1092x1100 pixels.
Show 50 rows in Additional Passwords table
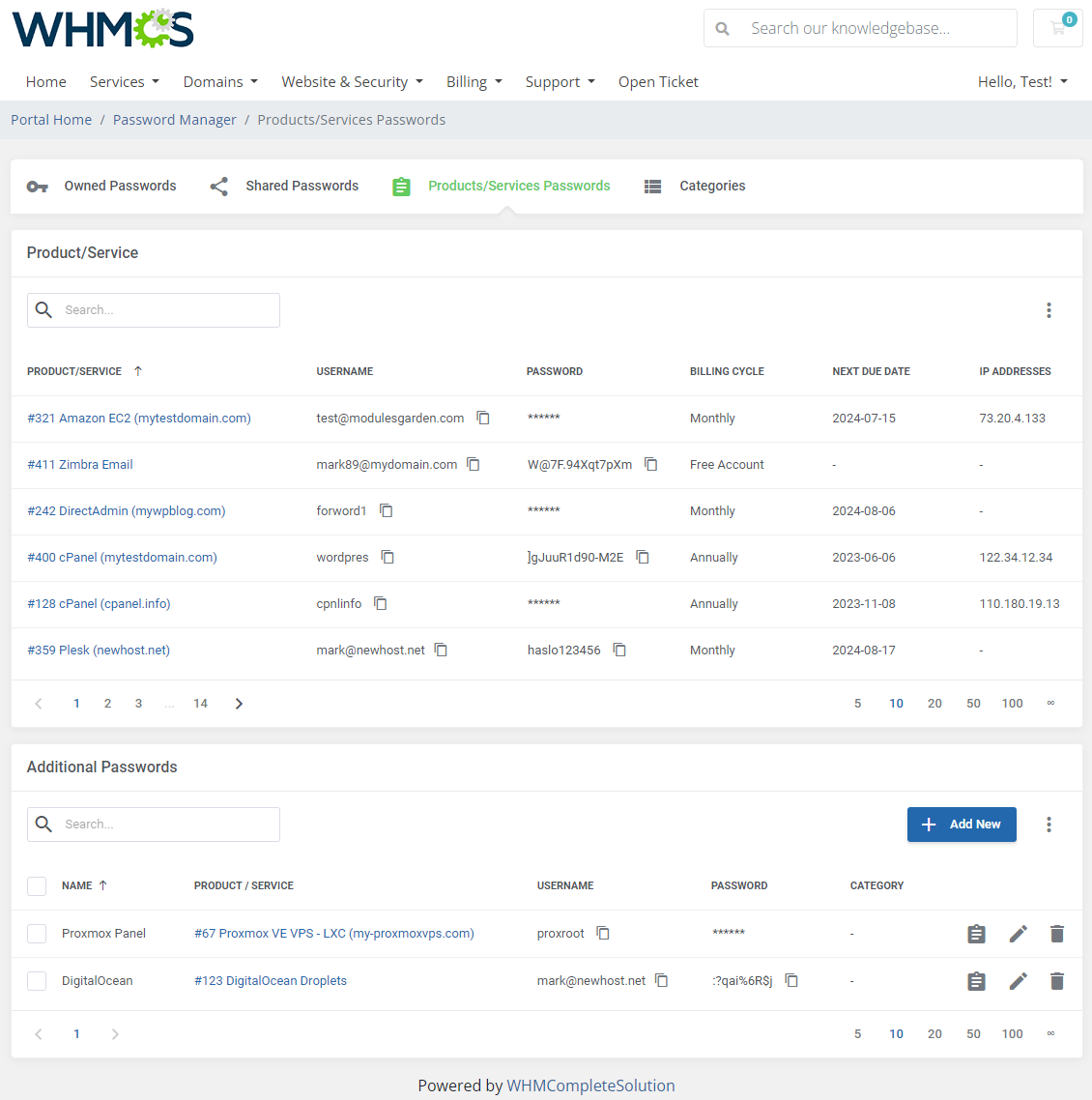point(973,1034)
